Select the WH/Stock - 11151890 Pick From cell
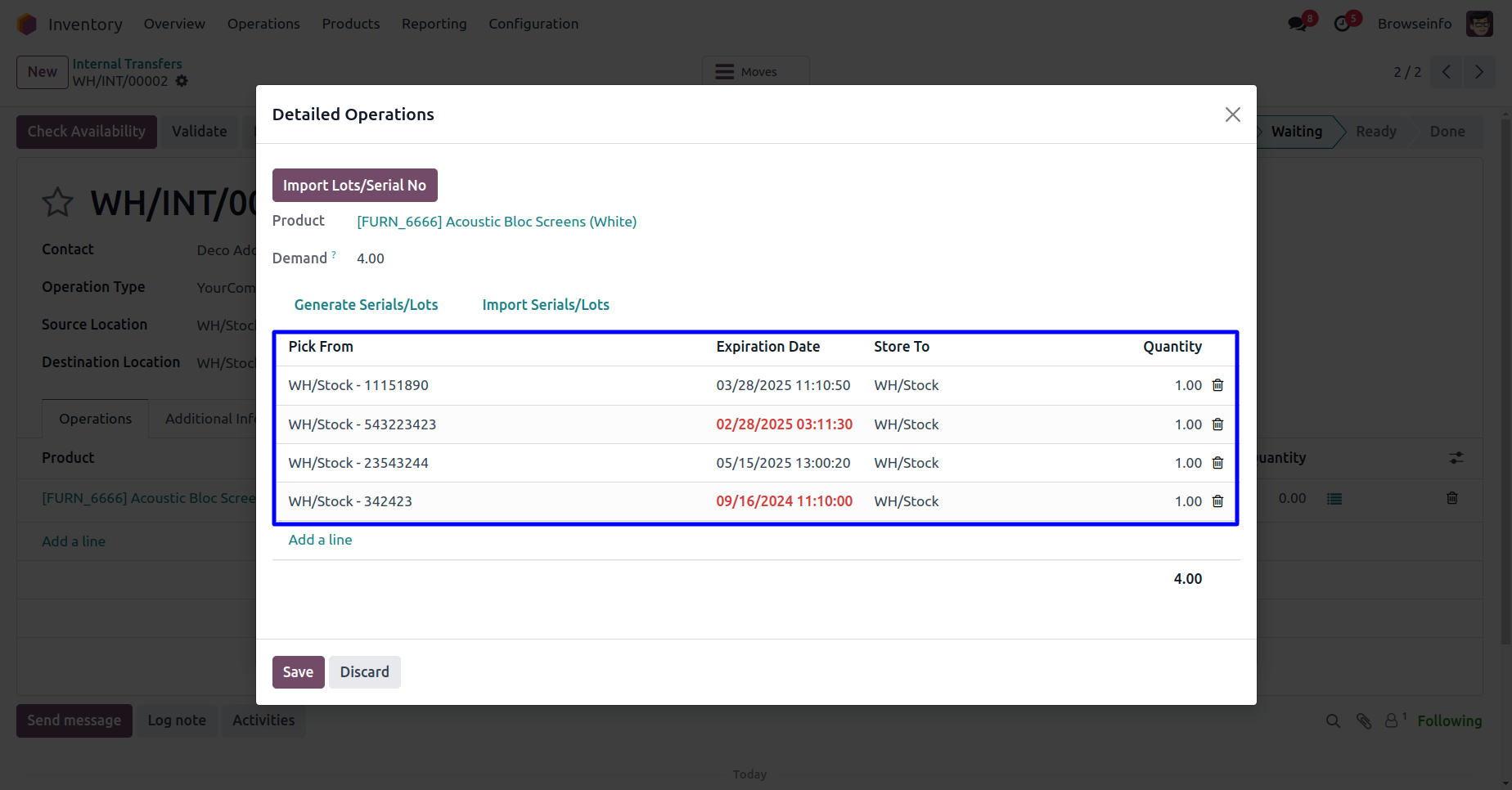This screenshot has height=790, width=1512. coord(358,385)
